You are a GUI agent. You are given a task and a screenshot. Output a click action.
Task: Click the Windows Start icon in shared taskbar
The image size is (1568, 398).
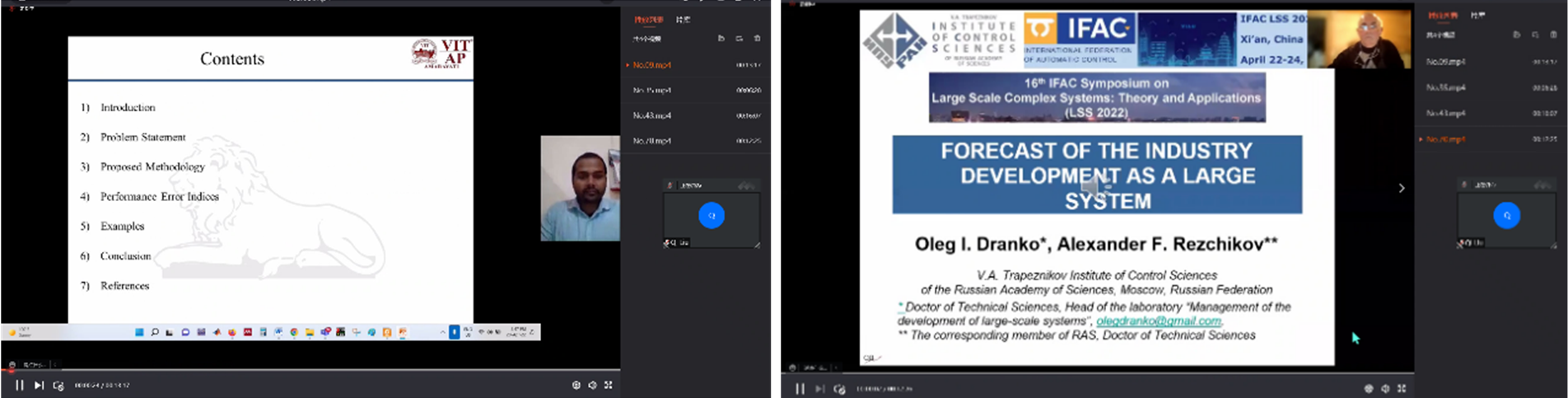tap(139, 332)
